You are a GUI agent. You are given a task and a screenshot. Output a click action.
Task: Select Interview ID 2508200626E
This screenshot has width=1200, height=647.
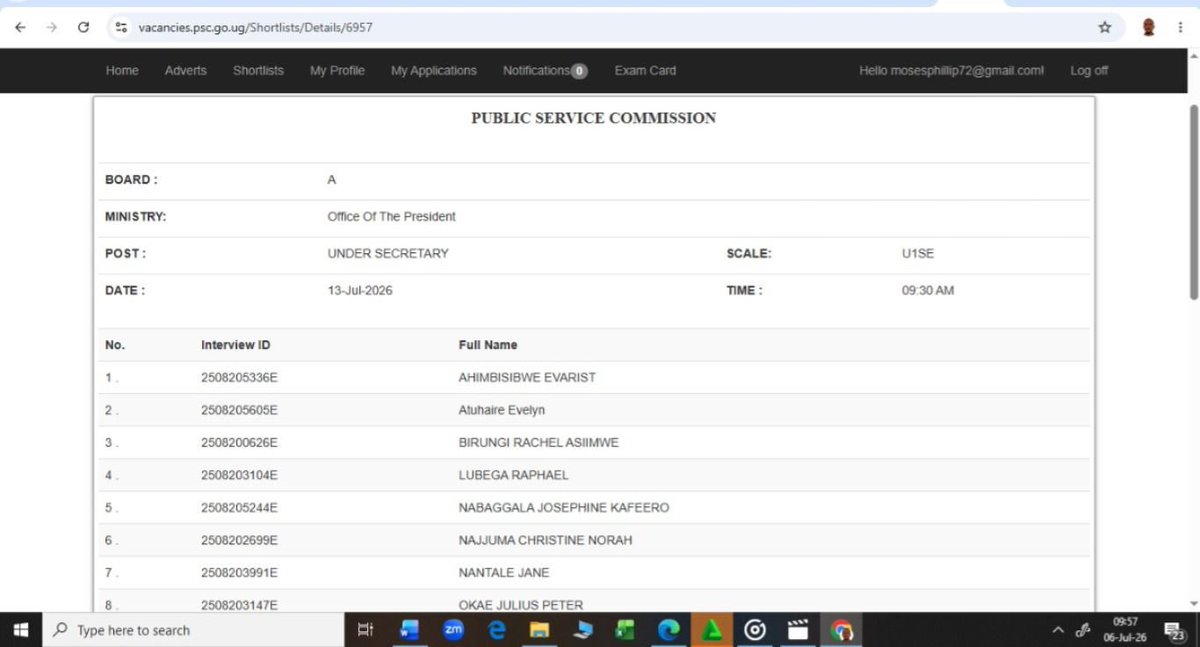239,443
